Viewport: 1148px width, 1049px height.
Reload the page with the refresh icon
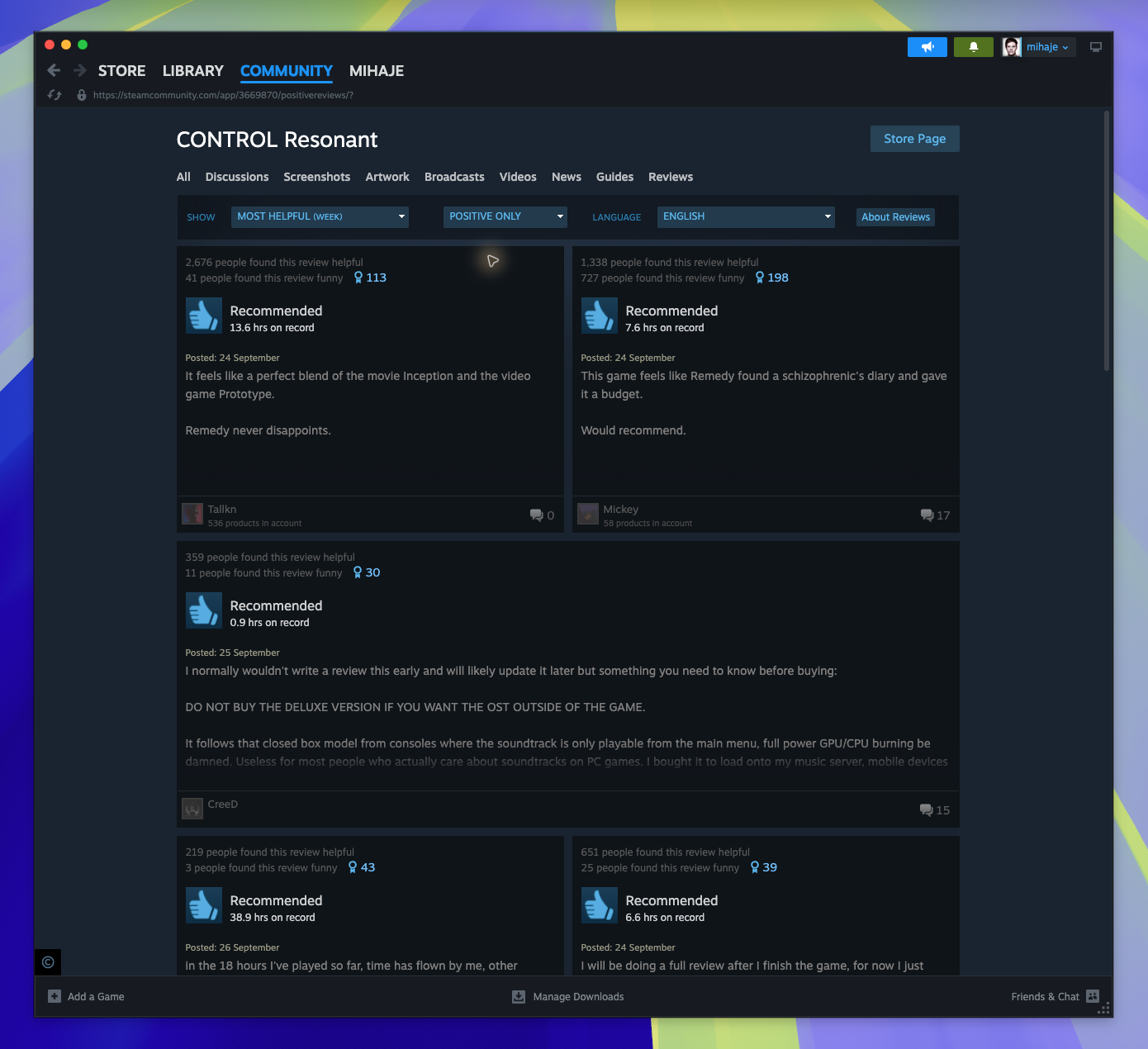click(55, 95)
